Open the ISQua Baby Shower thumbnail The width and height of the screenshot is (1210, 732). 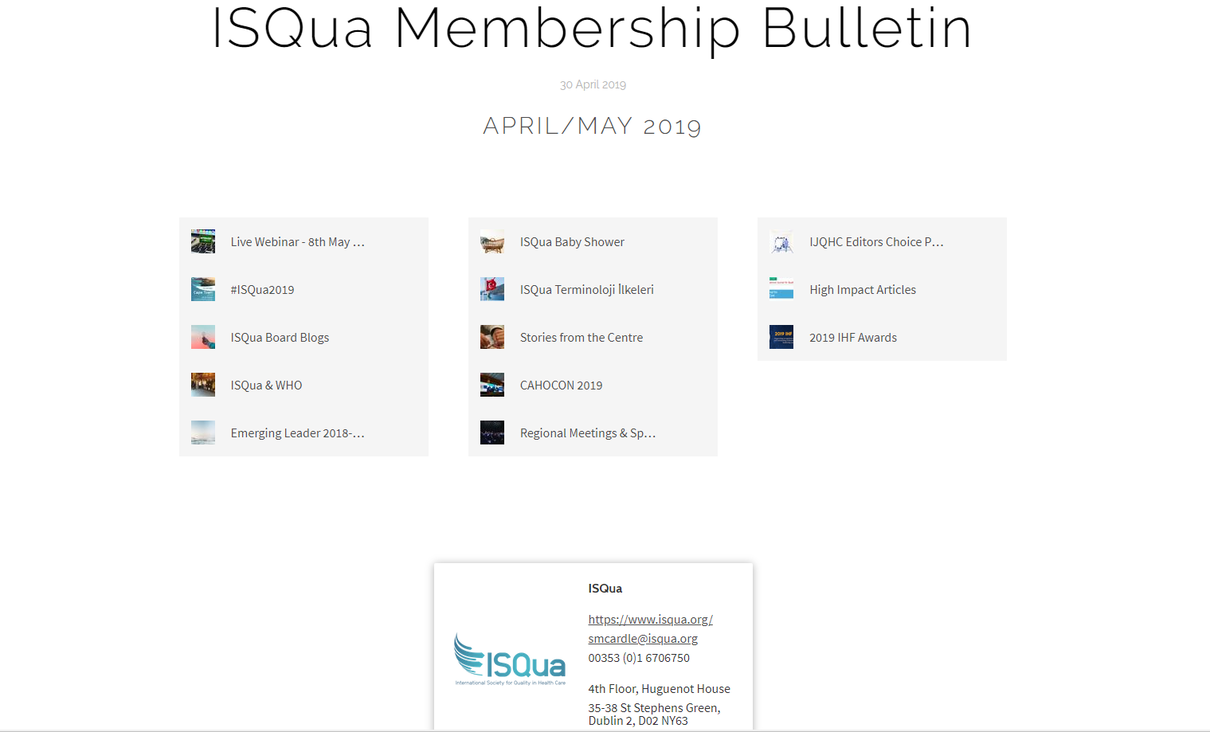click(x=492, y=241)
